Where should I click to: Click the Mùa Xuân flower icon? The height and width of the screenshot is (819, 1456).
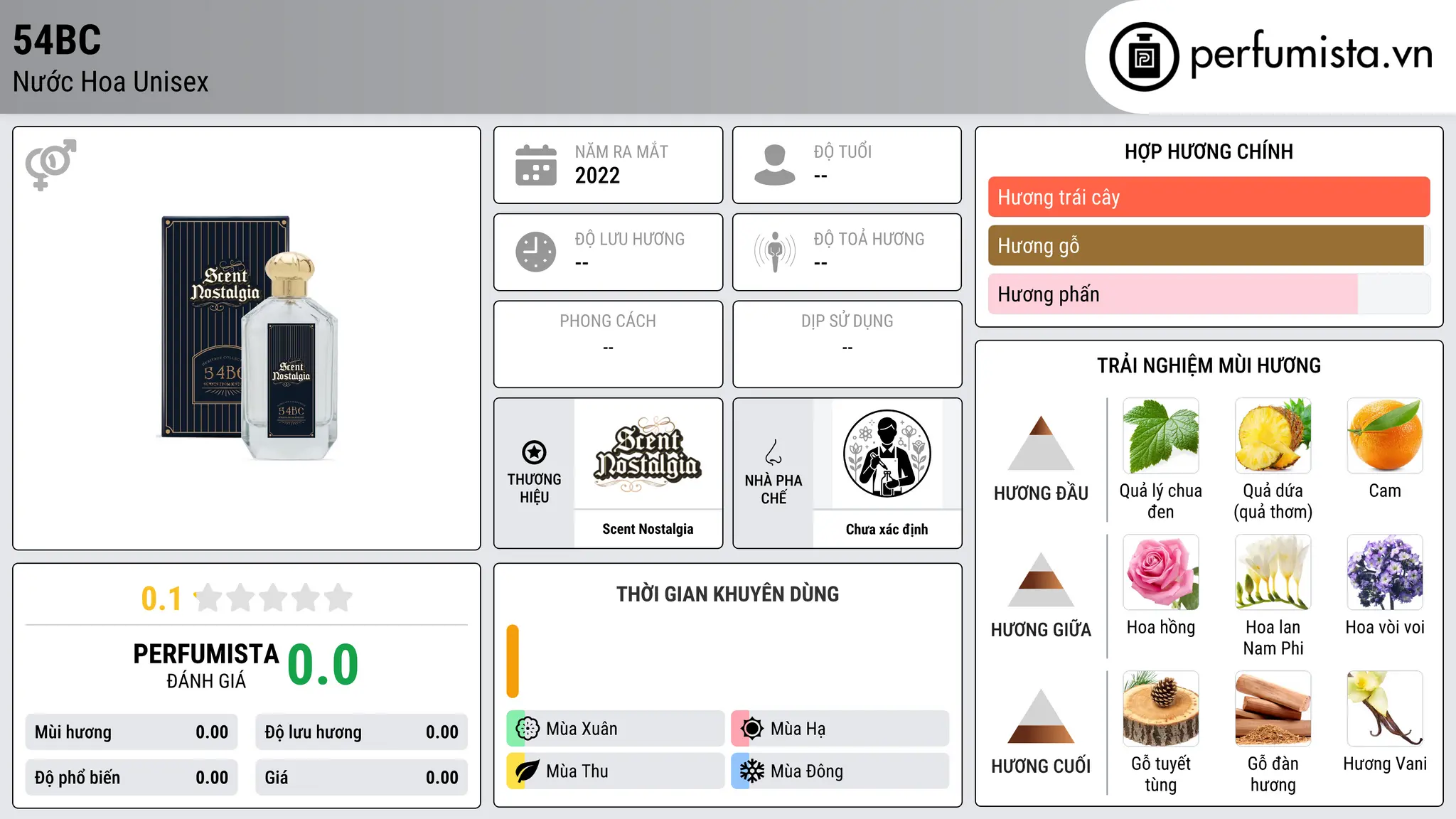tap(528, 729)
